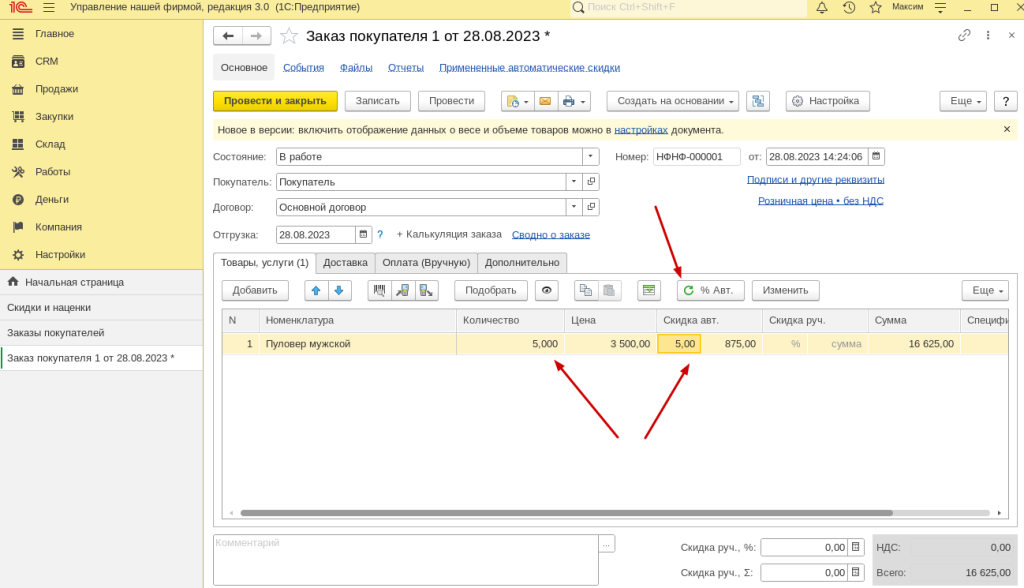Search by barcode icon in table toolbar
The height and width of the screenshot is (588, 1024).
coord(379,291)
